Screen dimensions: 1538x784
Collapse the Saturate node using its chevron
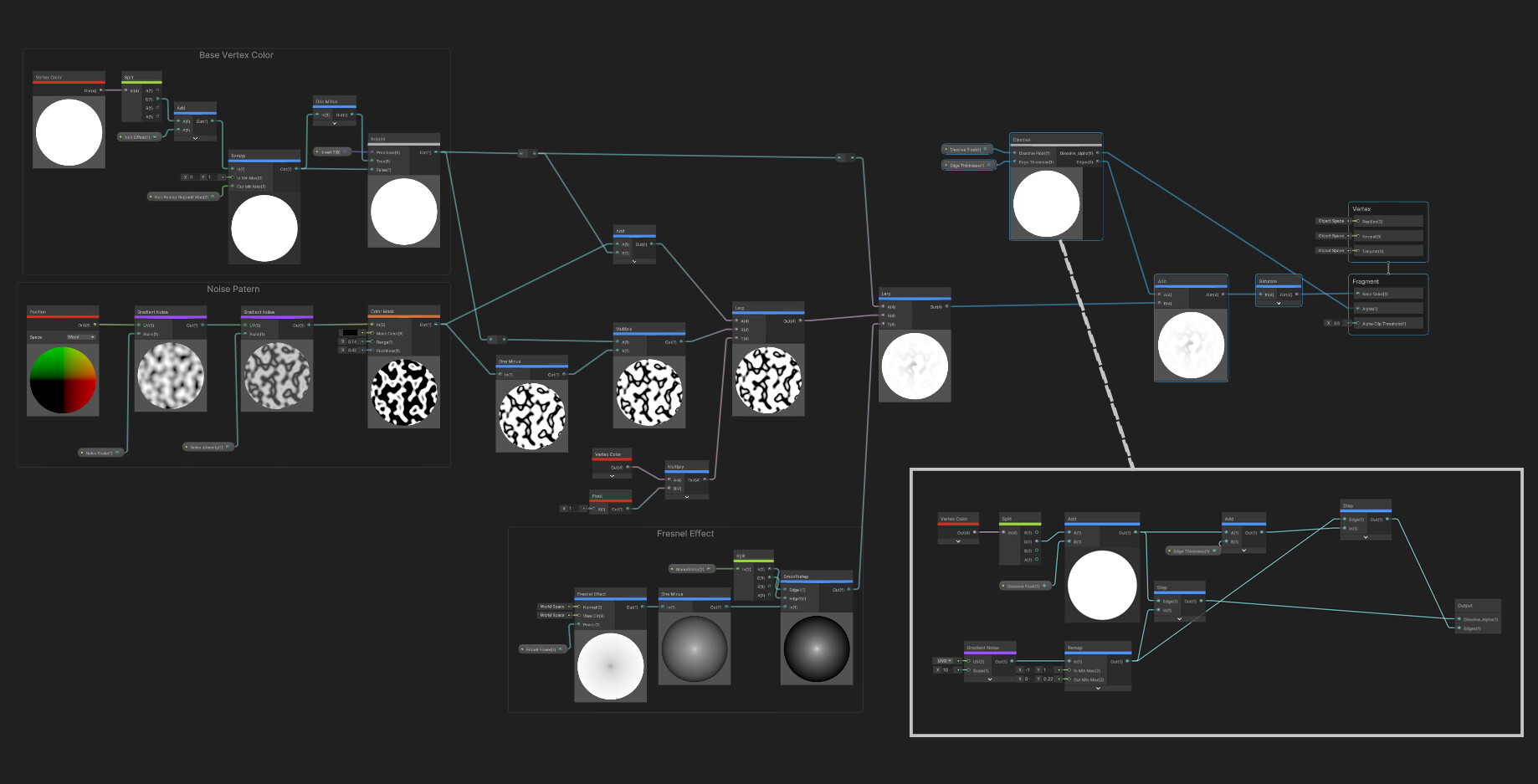pos(1279,304)
